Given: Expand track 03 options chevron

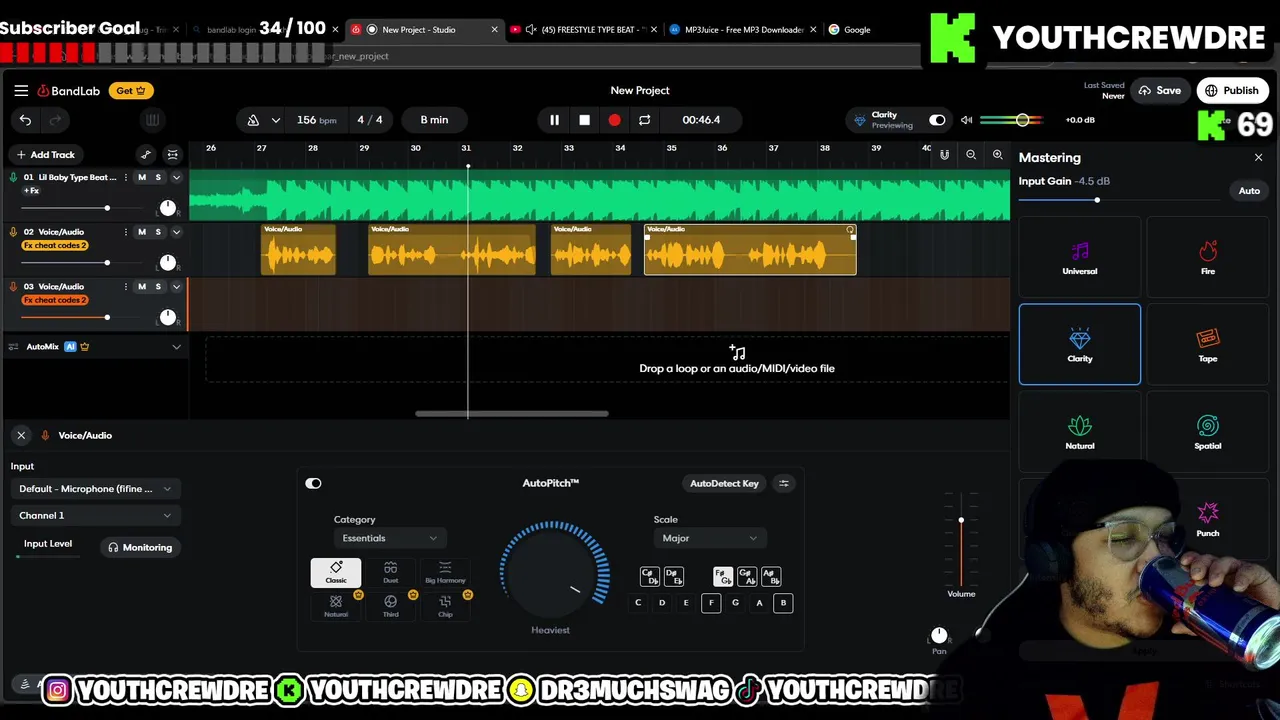Looking at the screenshot, I should (x=176, y=287).
